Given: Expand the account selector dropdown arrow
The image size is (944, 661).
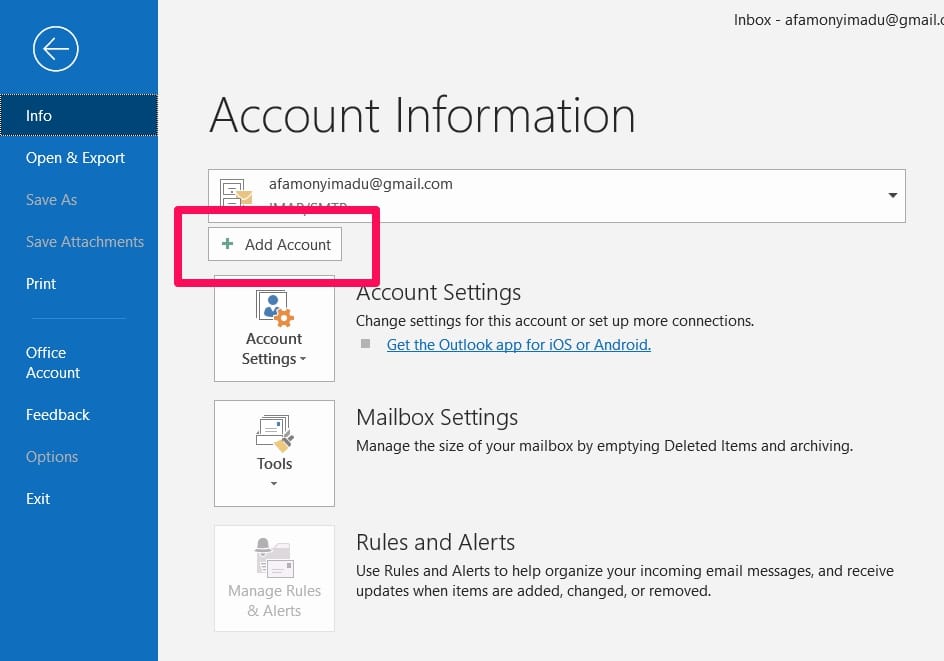Looking at the screenshot, I should point(891,195).
